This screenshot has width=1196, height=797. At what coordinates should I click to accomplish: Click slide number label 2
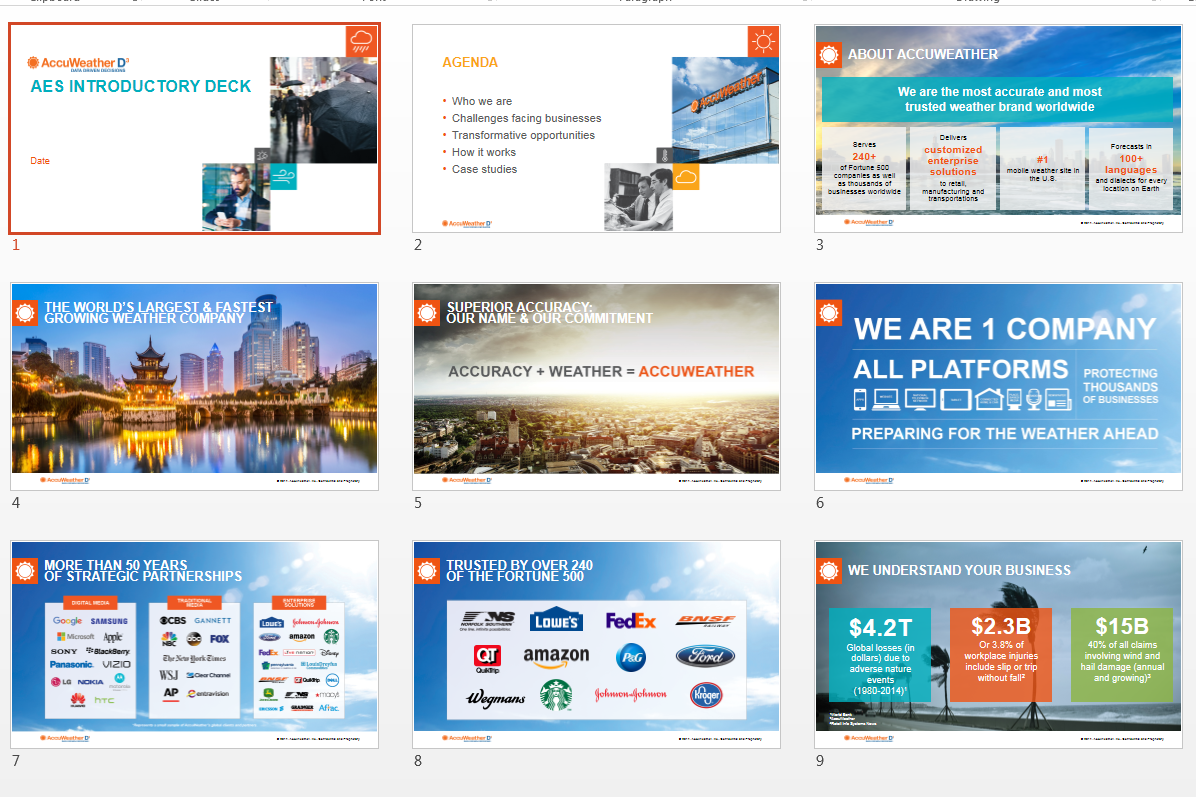pos(418,245)
